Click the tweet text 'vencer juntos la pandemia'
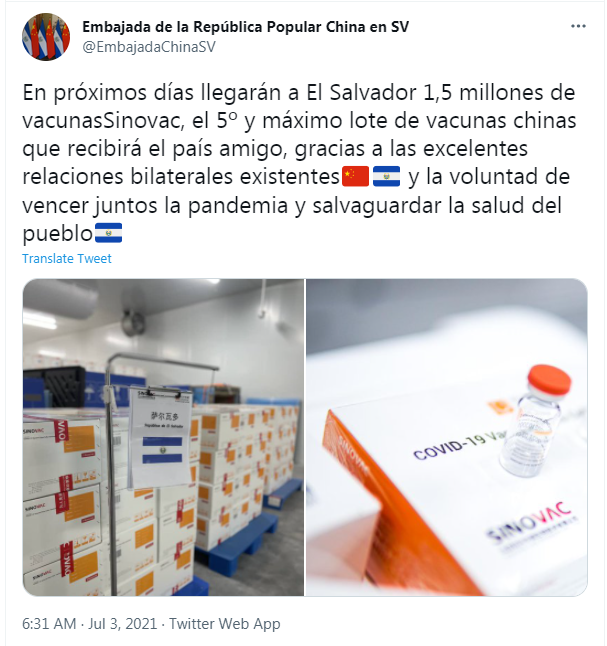 tap(155, 206)
